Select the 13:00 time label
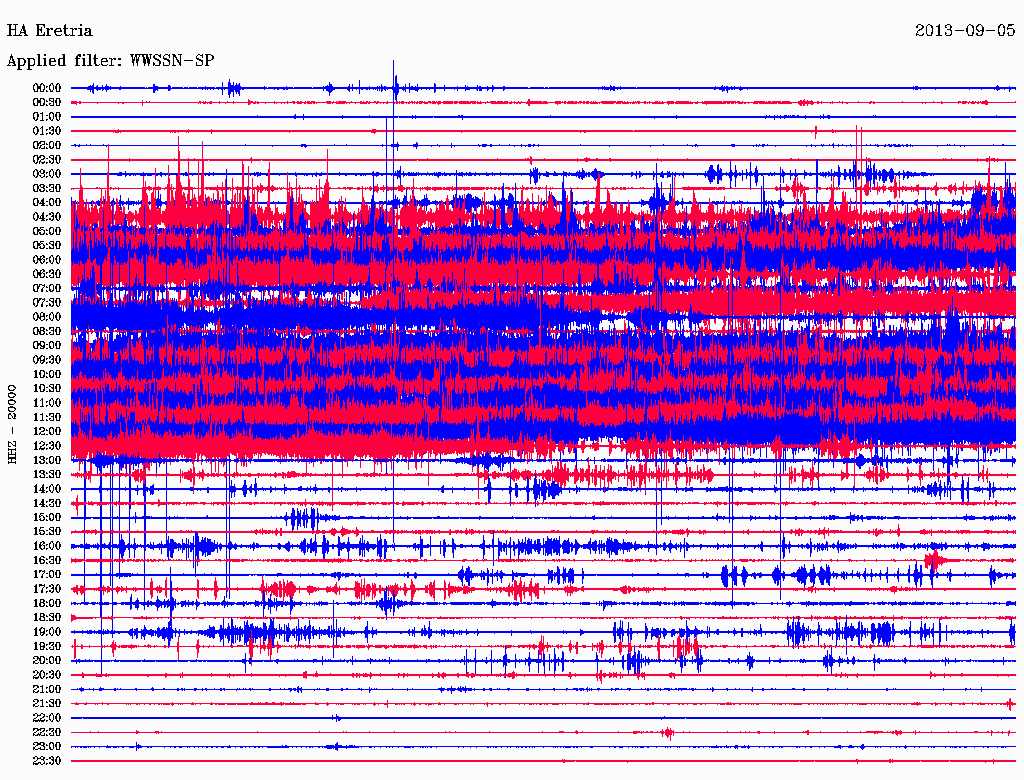Screen dimensions: 1024x780 [47, 460]
